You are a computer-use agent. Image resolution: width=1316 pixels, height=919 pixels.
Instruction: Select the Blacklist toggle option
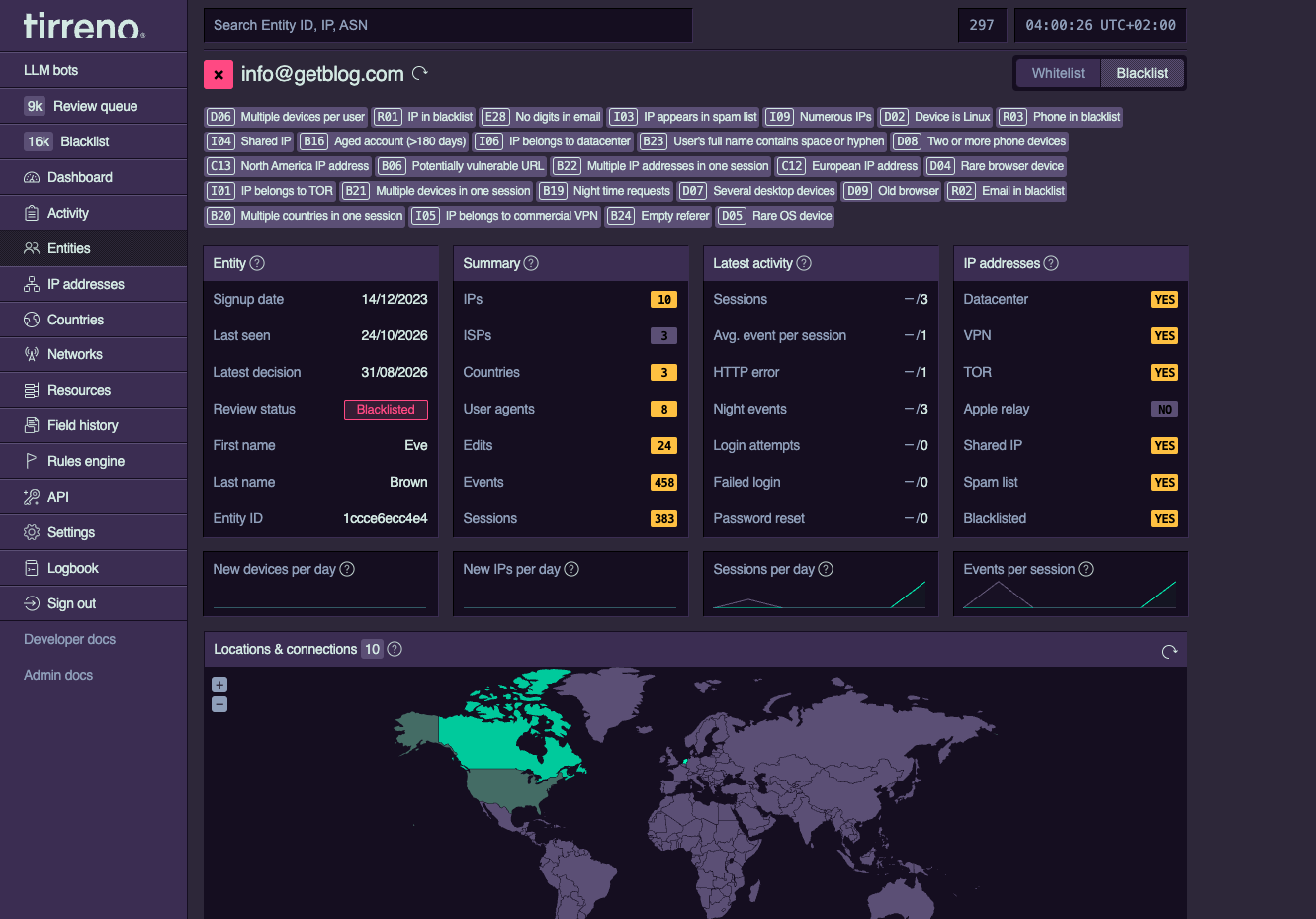click(x=1142, y=73)
